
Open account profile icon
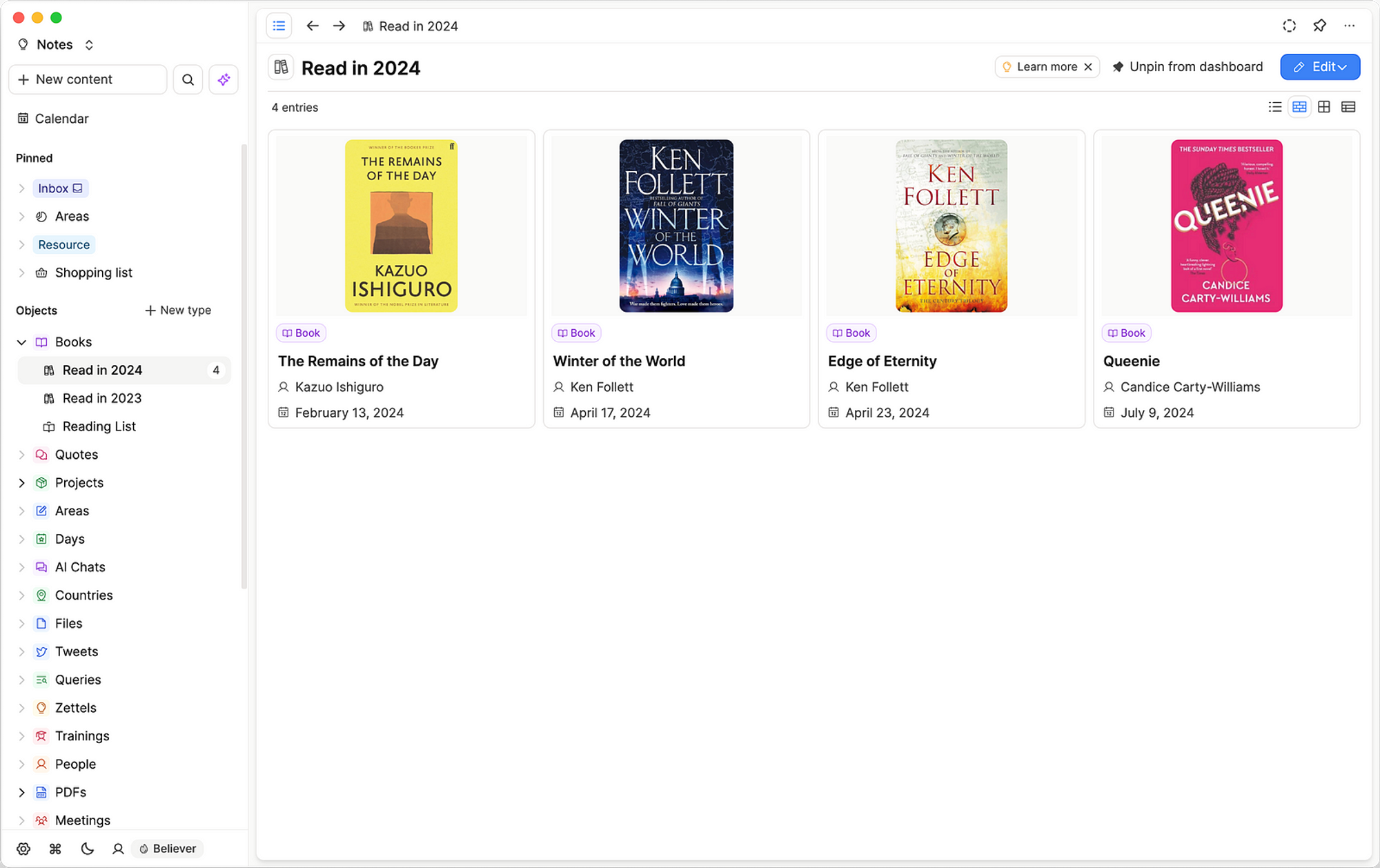tap(118, 849)
